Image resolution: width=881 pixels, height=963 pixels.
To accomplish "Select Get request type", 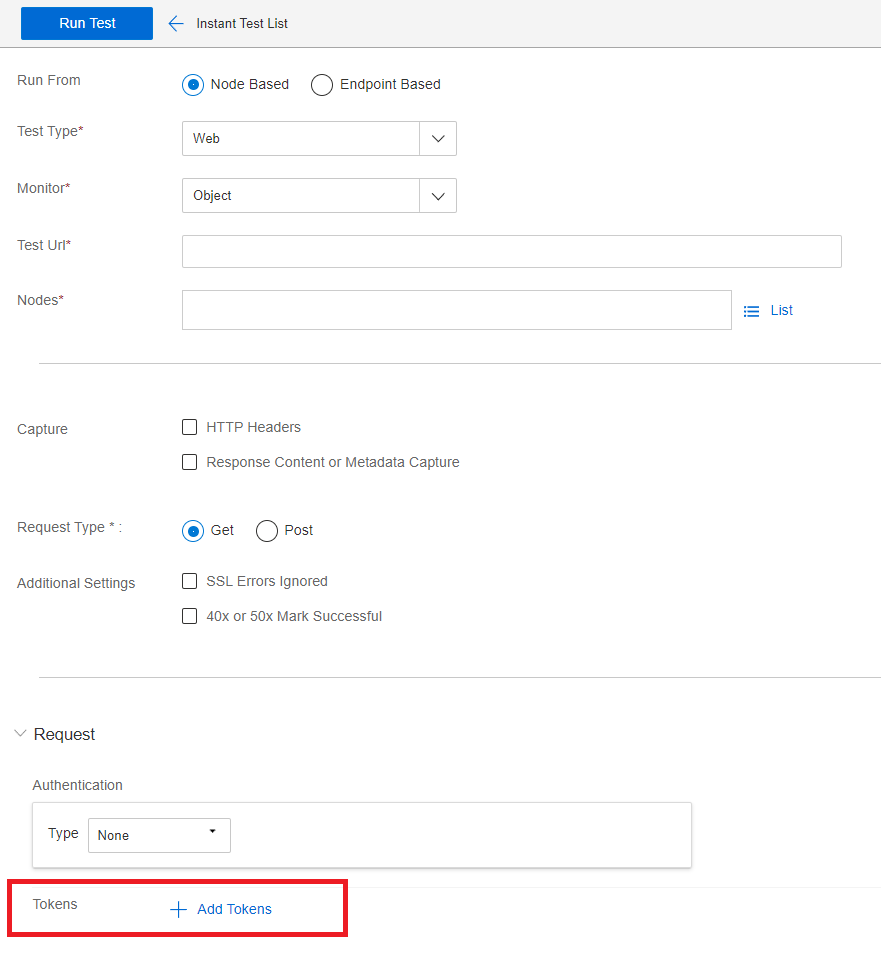I will click(193, 531).
